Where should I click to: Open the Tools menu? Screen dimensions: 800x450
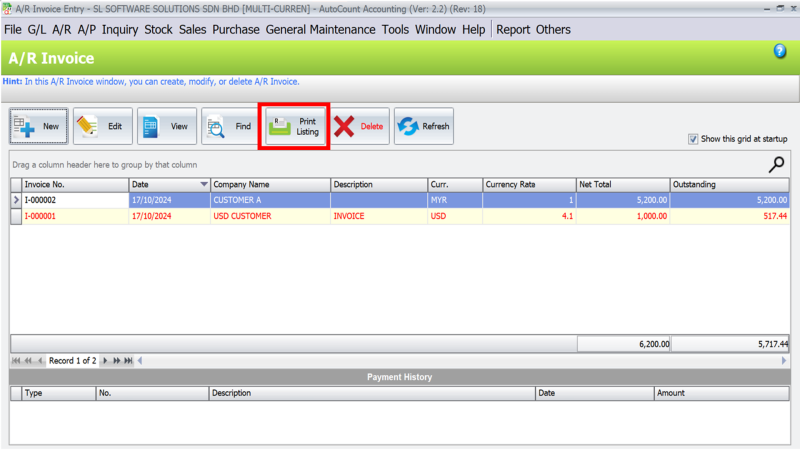coord(395,30)
